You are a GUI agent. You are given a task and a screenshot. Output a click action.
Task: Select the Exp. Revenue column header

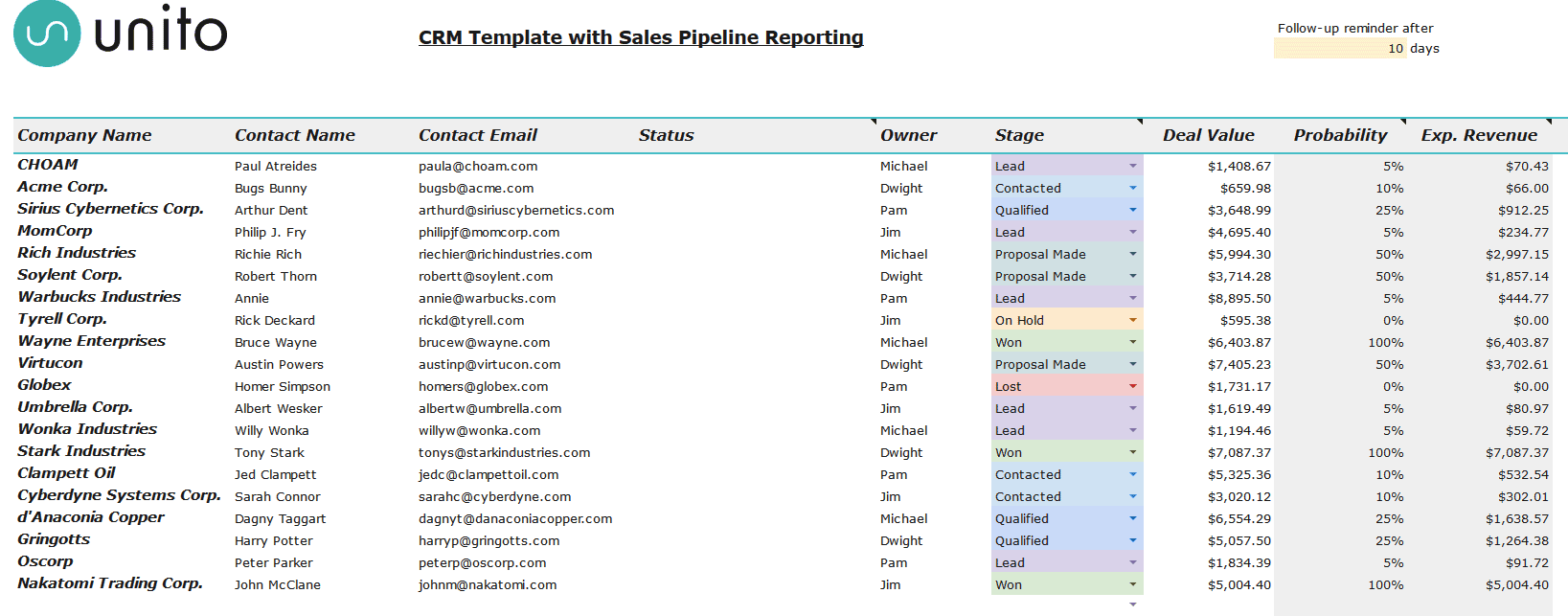click(x=1479, y=135)
